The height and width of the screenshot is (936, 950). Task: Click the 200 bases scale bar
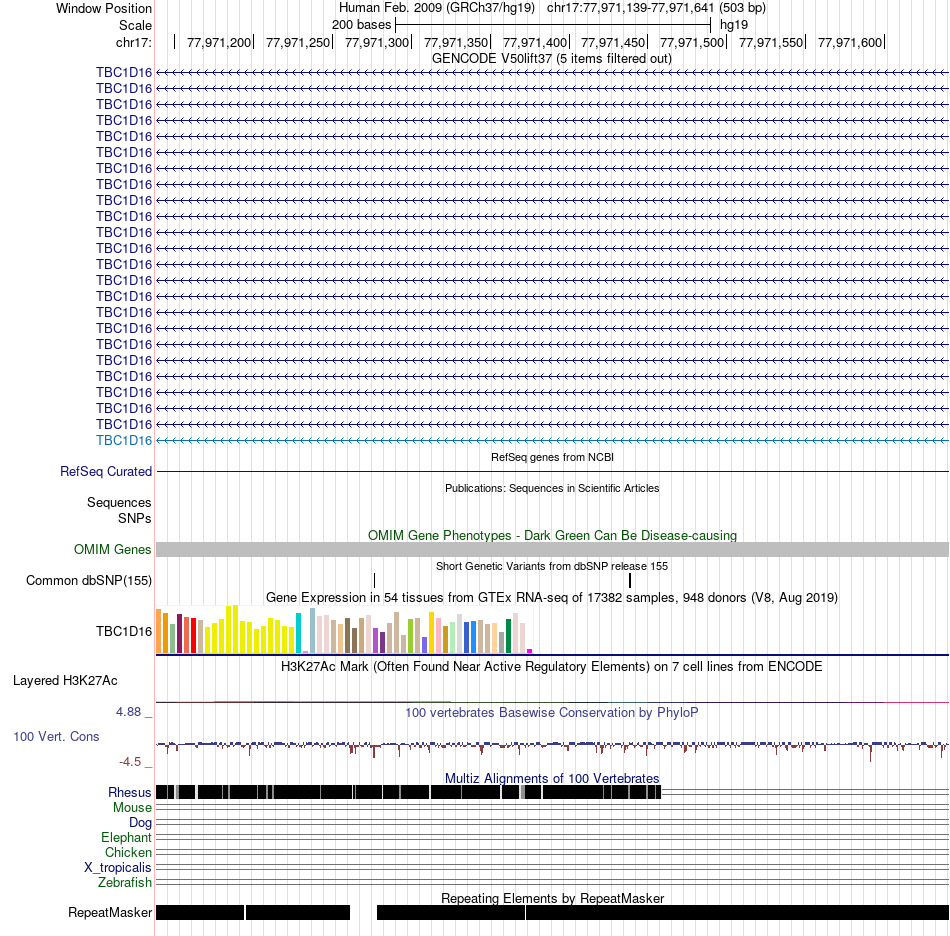tap(553, 25)
